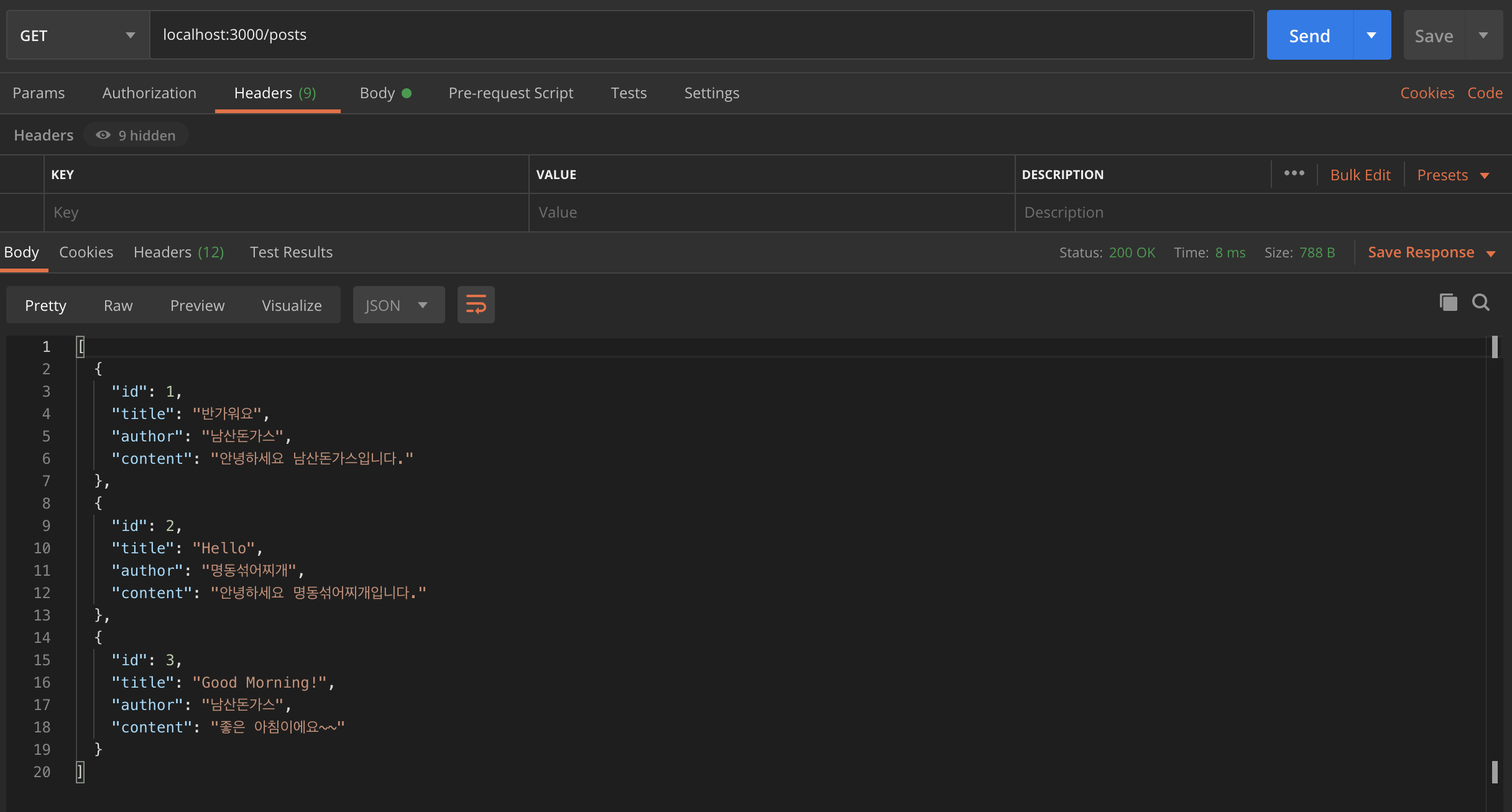The width and height of the screenshot is (1512, 812).
Task: Switch to the Visualize view
Action: (292, 305)
